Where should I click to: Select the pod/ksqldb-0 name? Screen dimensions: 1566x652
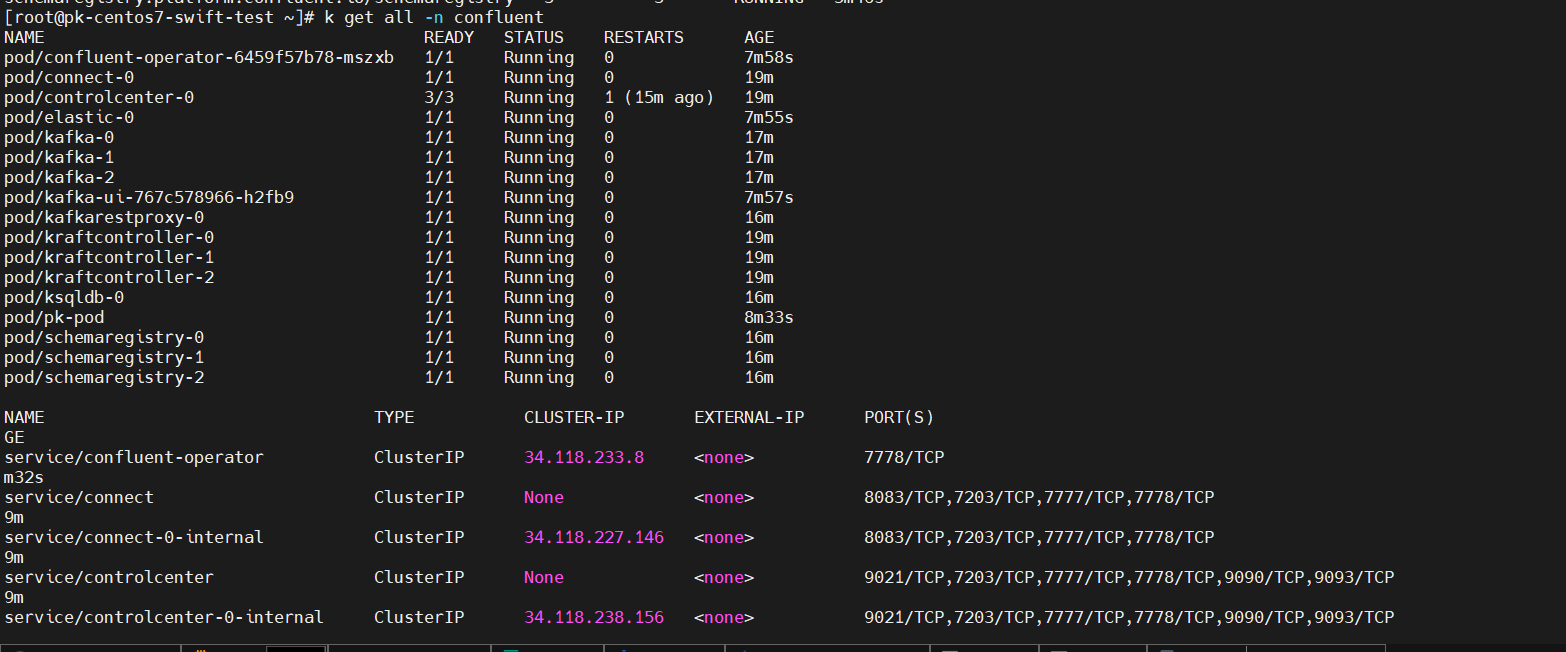[64, 297]
